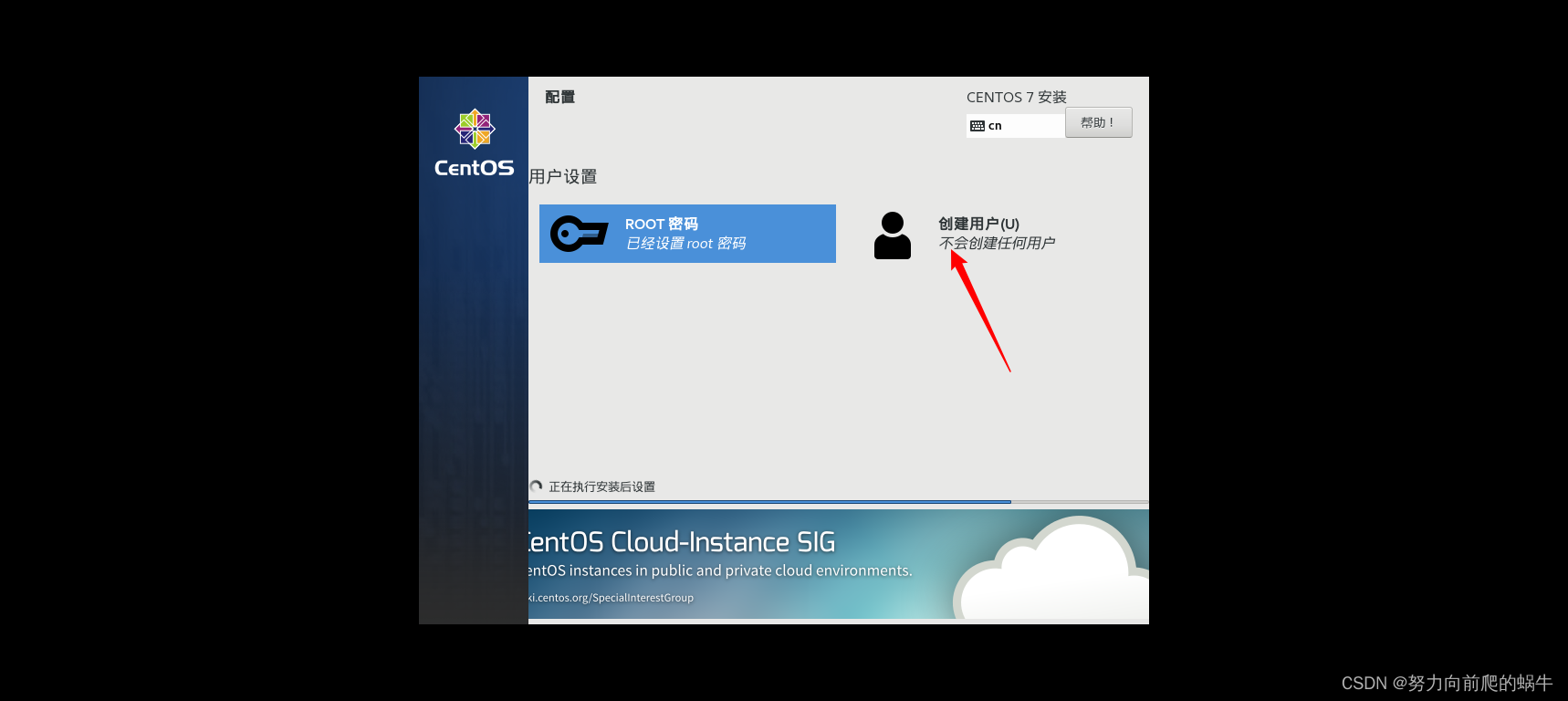Click the CENTOS 7 安装 title
Screen dimensions: 1568x701
coord(1016,97)
